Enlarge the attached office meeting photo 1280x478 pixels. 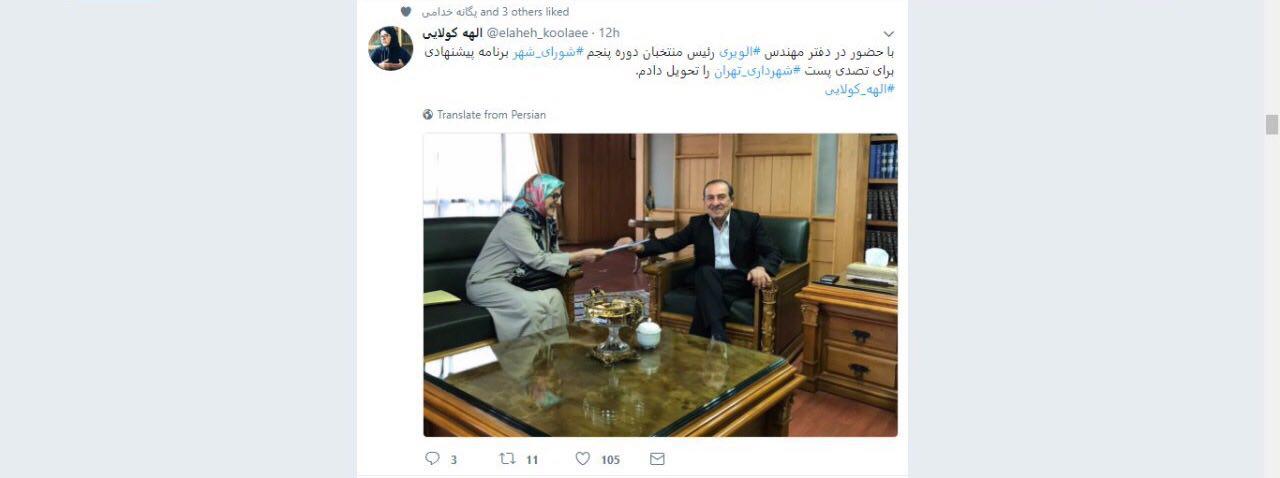click(x=660, y=285)
